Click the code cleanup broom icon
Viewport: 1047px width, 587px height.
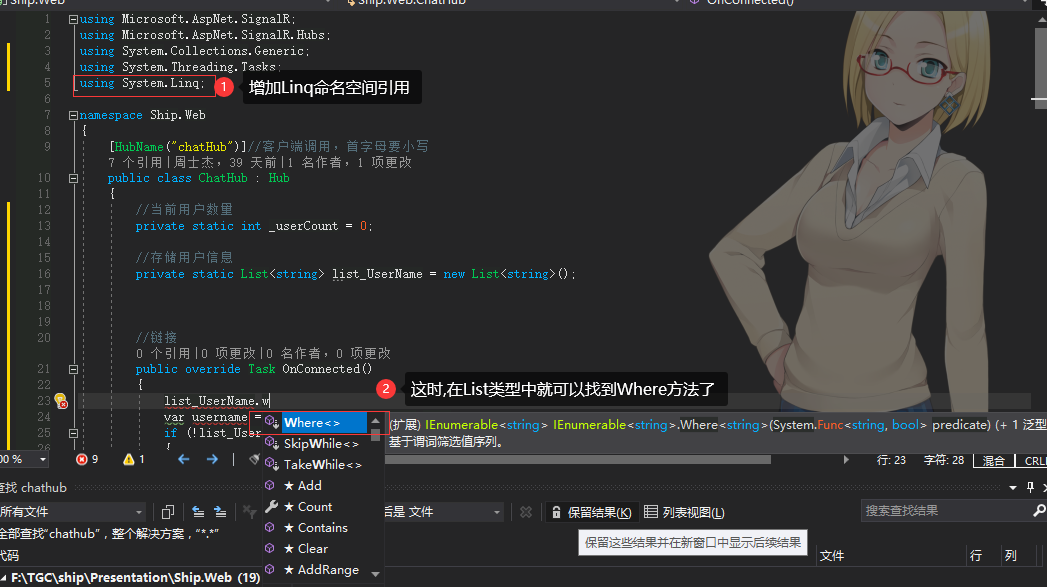[x=254, y=459]
